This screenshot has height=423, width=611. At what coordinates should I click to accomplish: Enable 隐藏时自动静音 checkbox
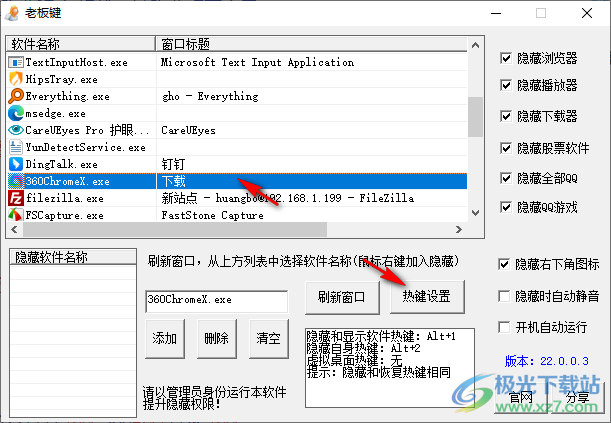click(504, 296)
